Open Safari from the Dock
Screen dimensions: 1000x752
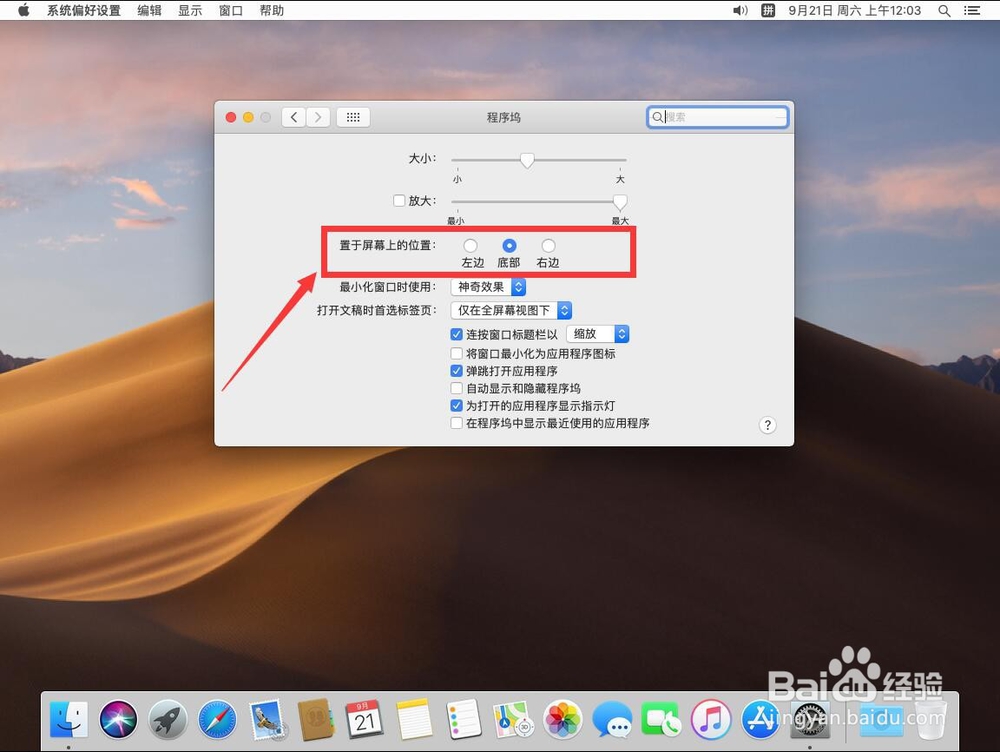coord(217,719)
